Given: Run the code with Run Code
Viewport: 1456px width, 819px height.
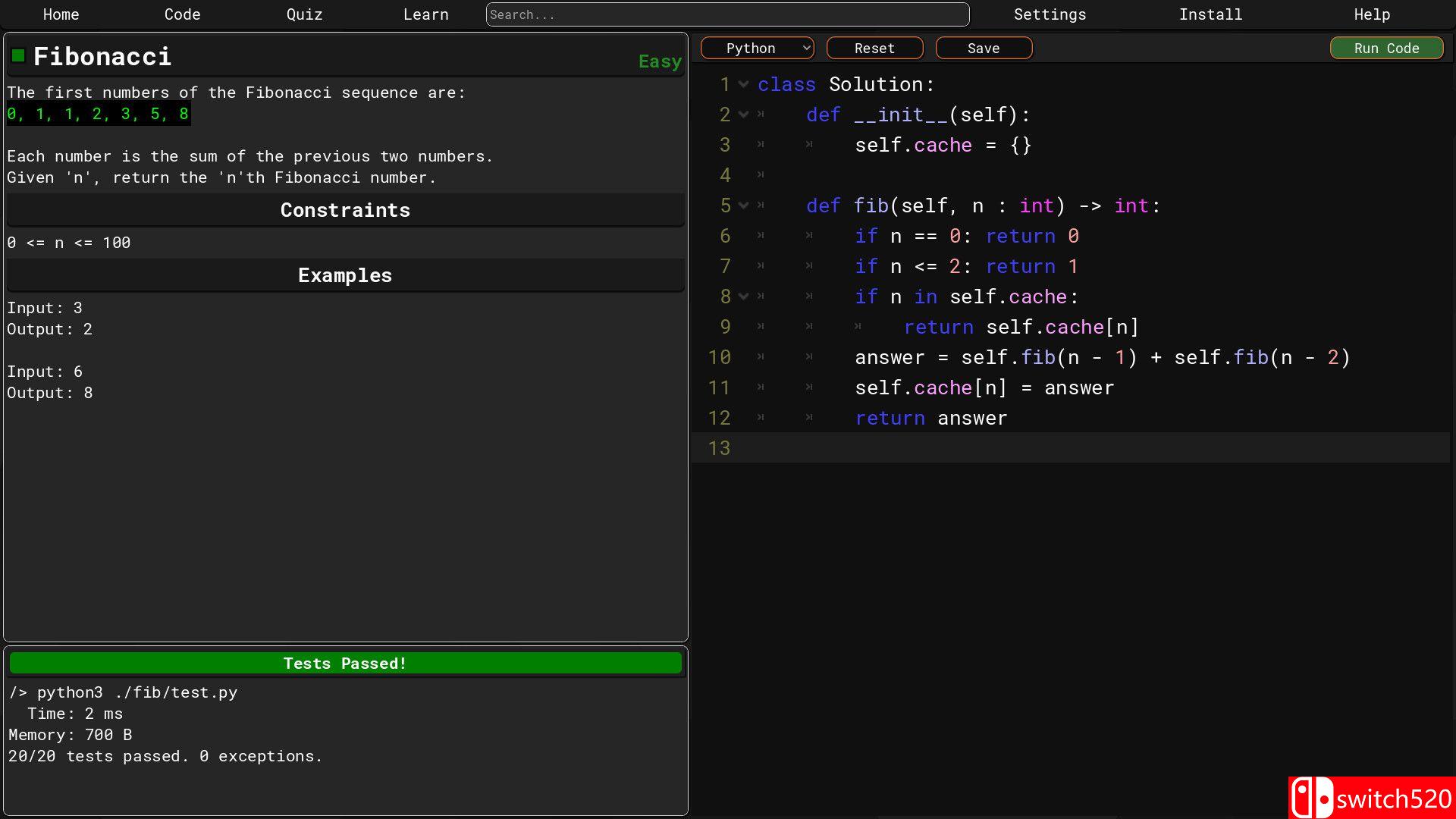Looking at the screenshot, I should tap(1386, 48).
